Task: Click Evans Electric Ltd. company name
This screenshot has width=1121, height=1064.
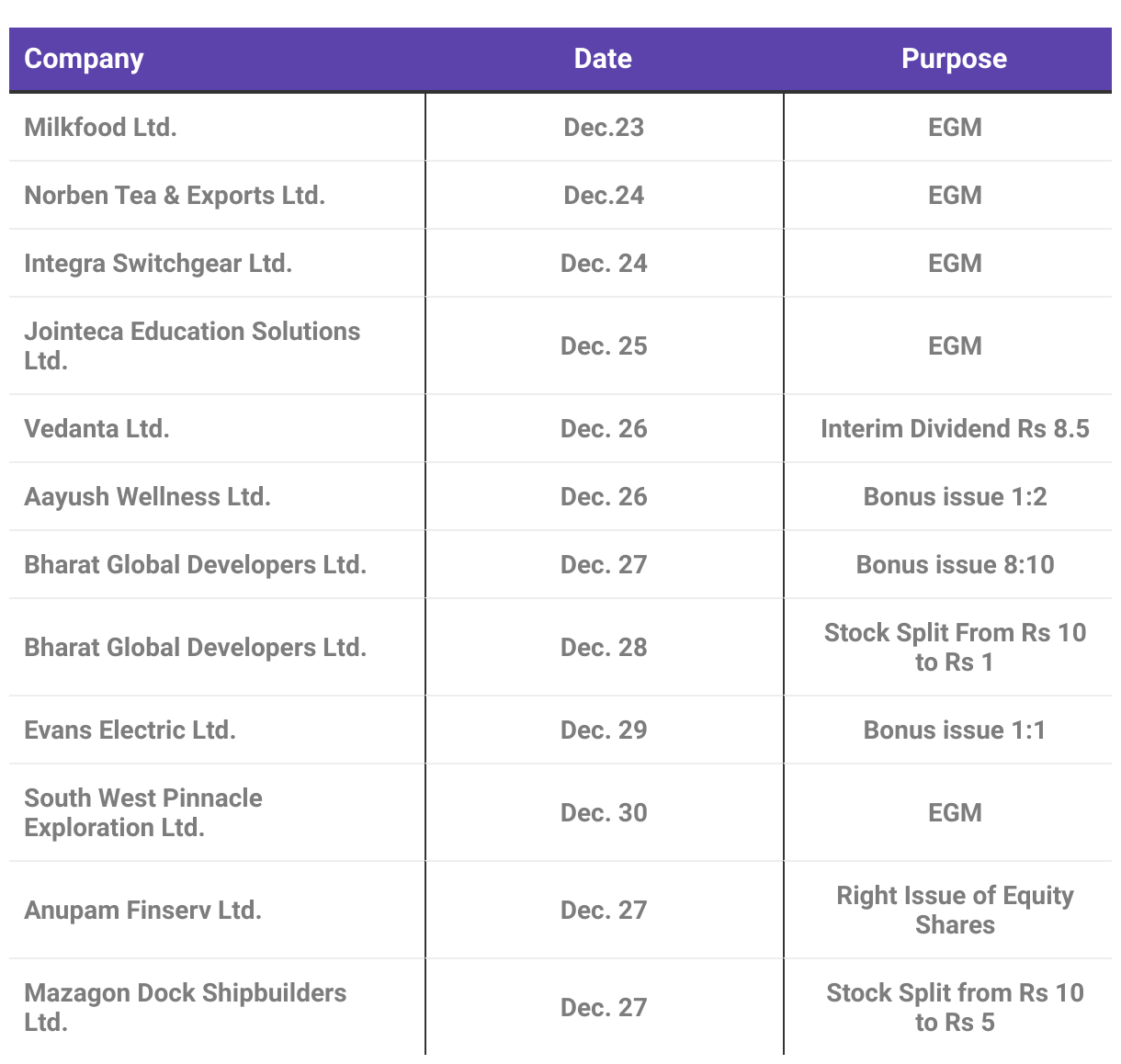Action: (x=130, y=730)
